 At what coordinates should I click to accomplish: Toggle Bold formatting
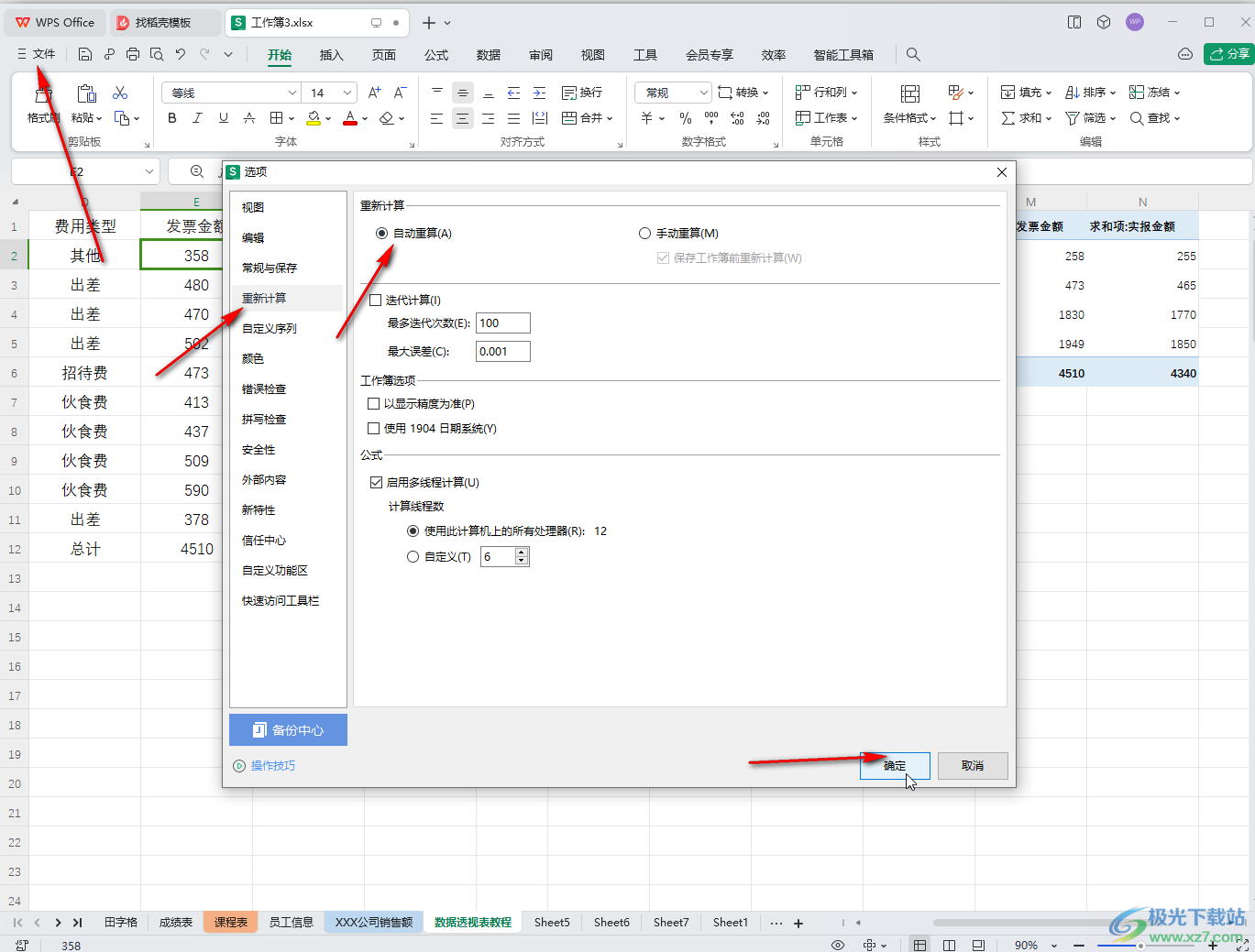(172, 118)
